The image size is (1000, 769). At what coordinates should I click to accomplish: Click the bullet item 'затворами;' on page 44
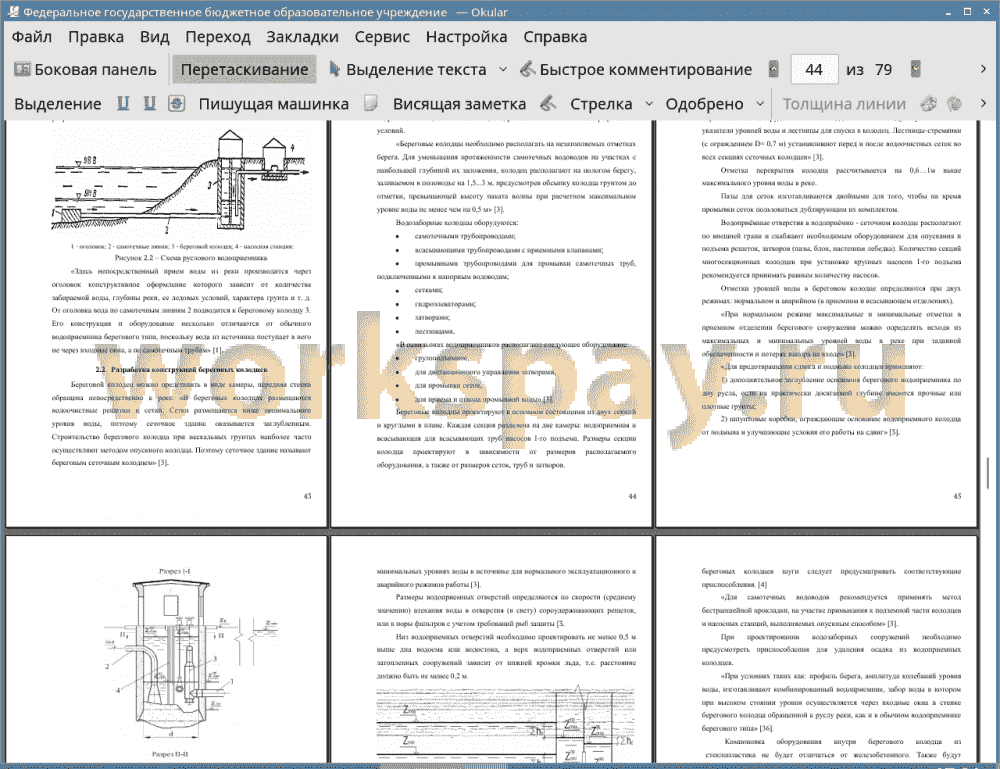pyautogui.click(x=432, y=317)
